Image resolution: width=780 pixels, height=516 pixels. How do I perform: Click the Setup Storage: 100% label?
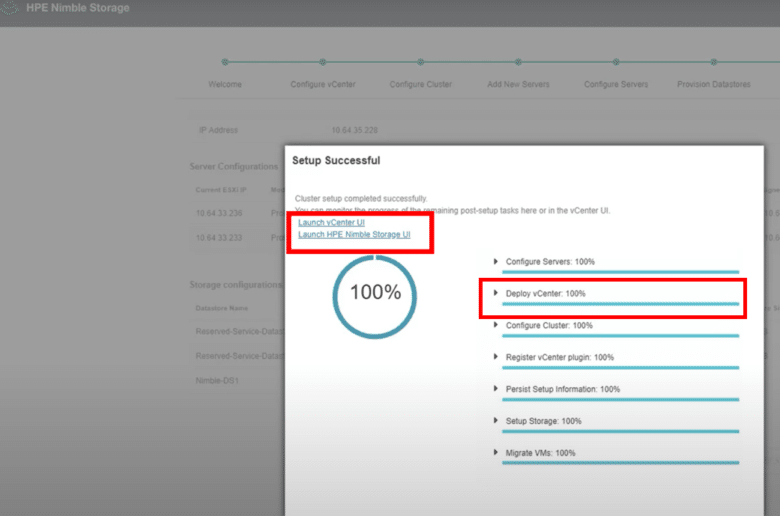pyautogui.click(x=543, y=420)
